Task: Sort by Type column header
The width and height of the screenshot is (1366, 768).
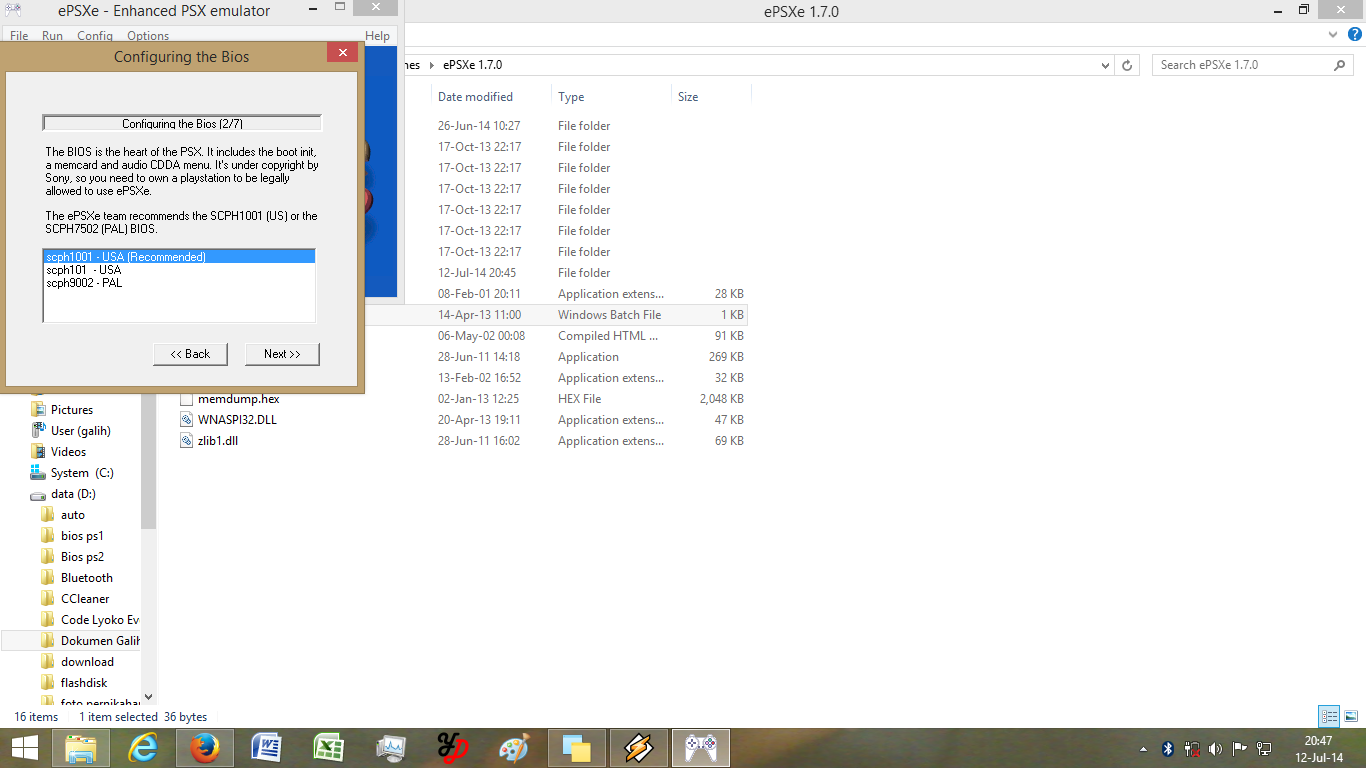Action: pos(571,97)
